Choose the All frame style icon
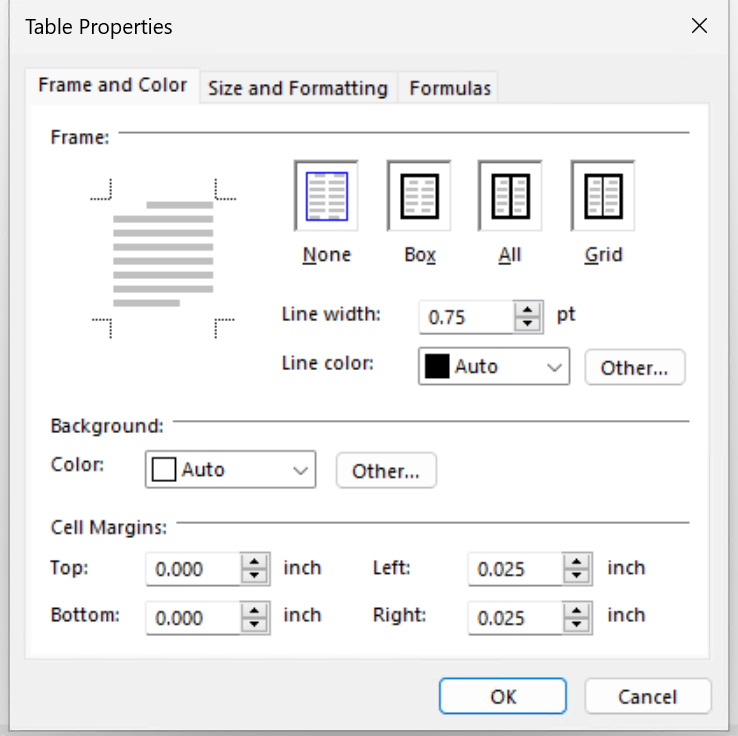Screen dimensions: 738x736 pos(510,196)
